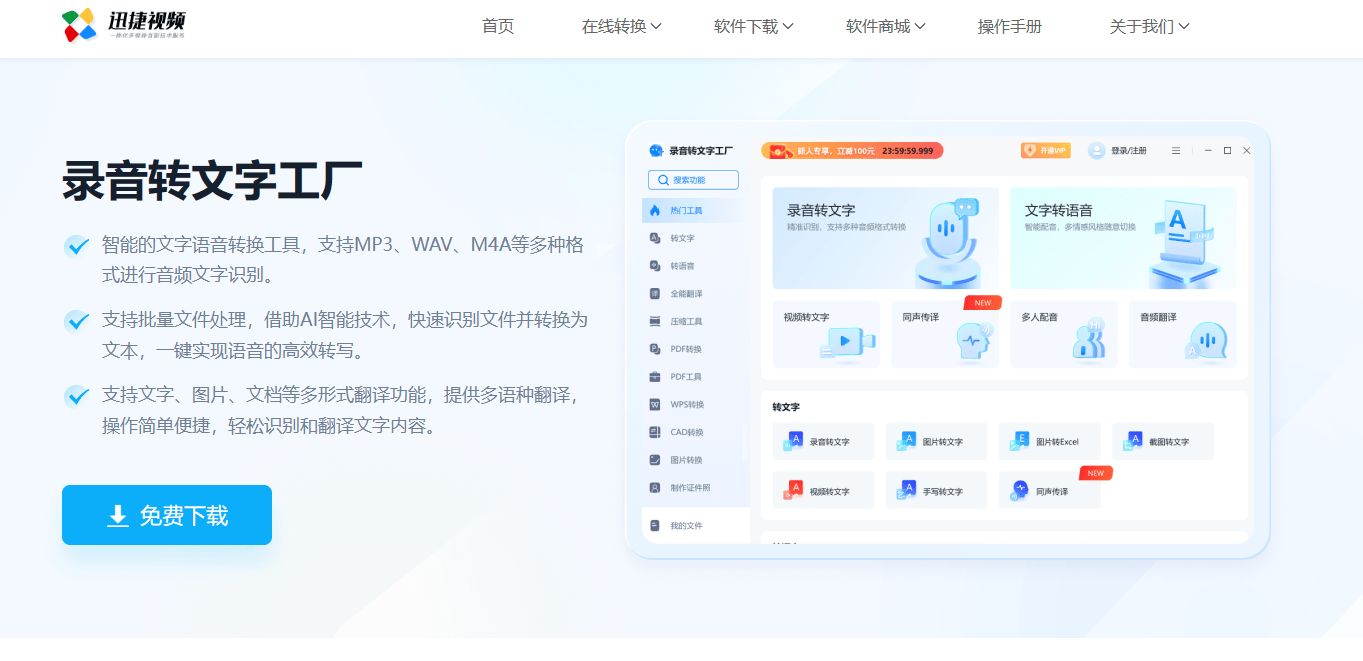This screenshot has height=661, width=1363.
Task: Switch to the 首页 menu item
Action: [x=497, y=26]
